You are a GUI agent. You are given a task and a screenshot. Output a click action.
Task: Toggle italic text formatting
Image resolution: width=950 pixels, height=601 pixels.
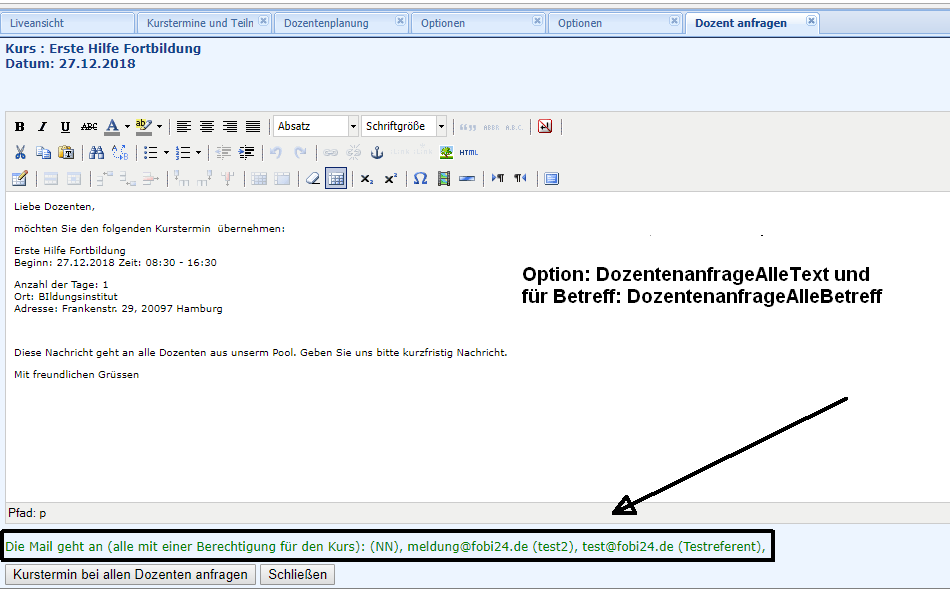click(x=42, y=127)
